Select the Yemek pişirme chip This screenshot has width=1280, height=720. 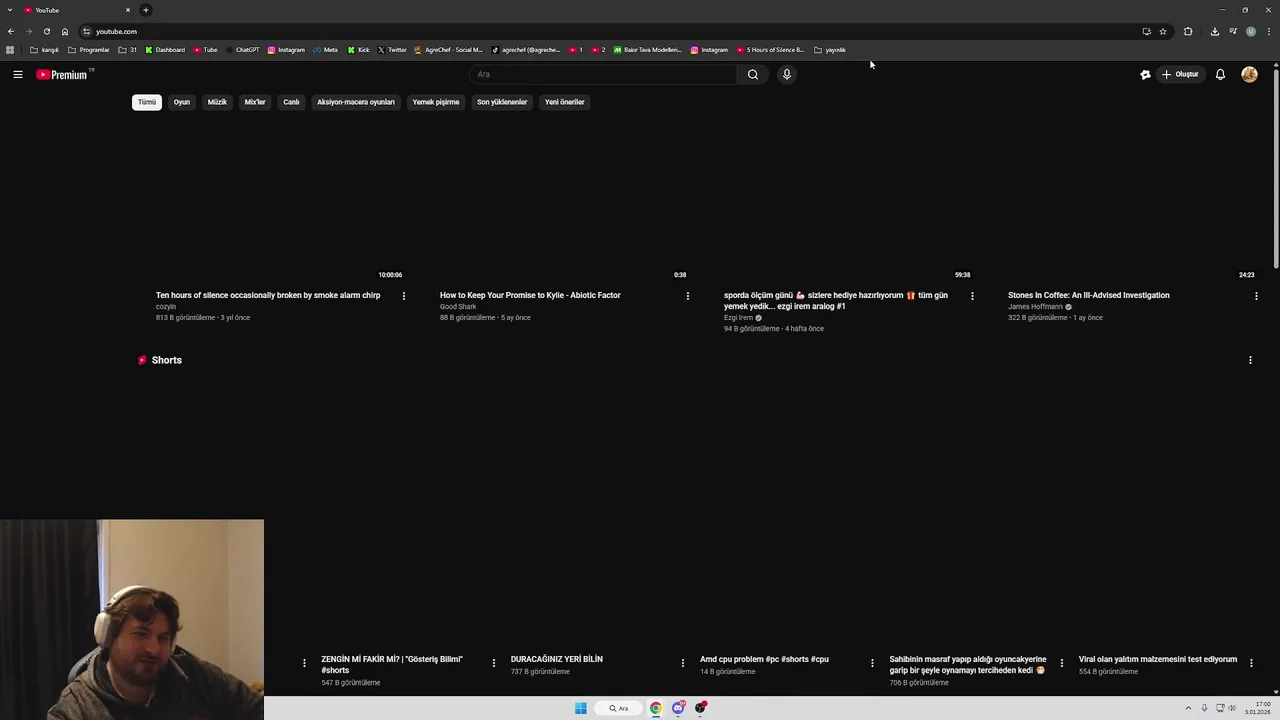pyautogui.click(x=436, y=102)
